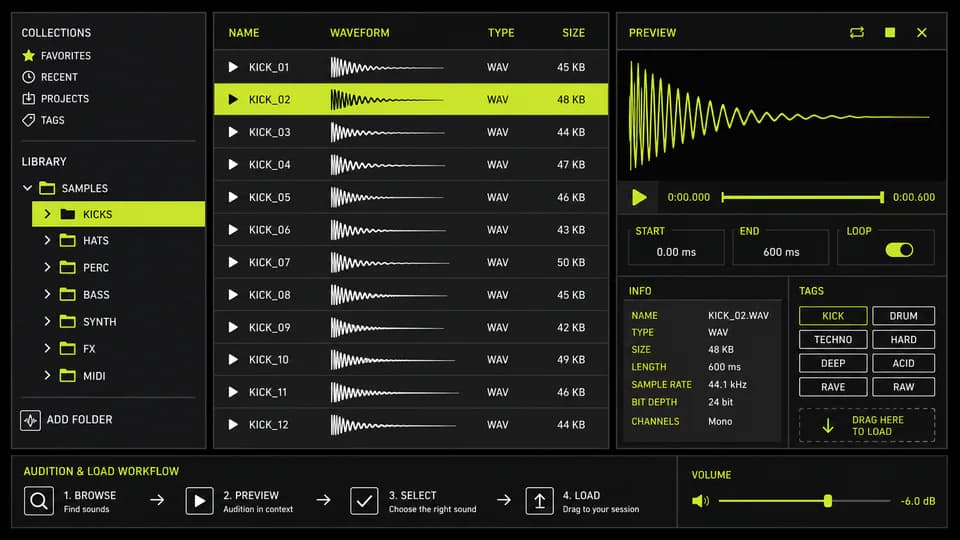The width and height of the screenshot is (960, 540).
Task: Adjust the volume slider handle
Action: pos(828,501)
